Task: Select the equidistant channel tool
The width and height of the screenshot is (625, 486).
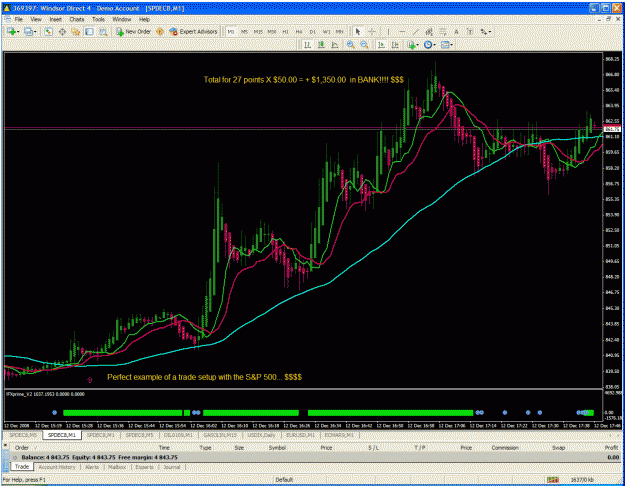Action: coord(429,31)
